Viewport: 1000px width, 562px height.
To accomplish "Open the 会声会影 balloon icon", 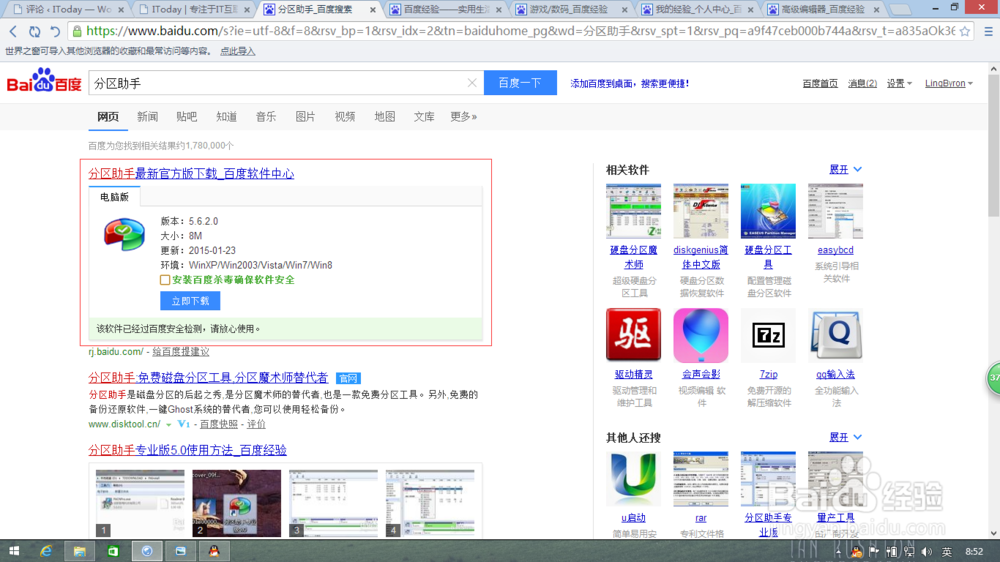I will point(700,335).
